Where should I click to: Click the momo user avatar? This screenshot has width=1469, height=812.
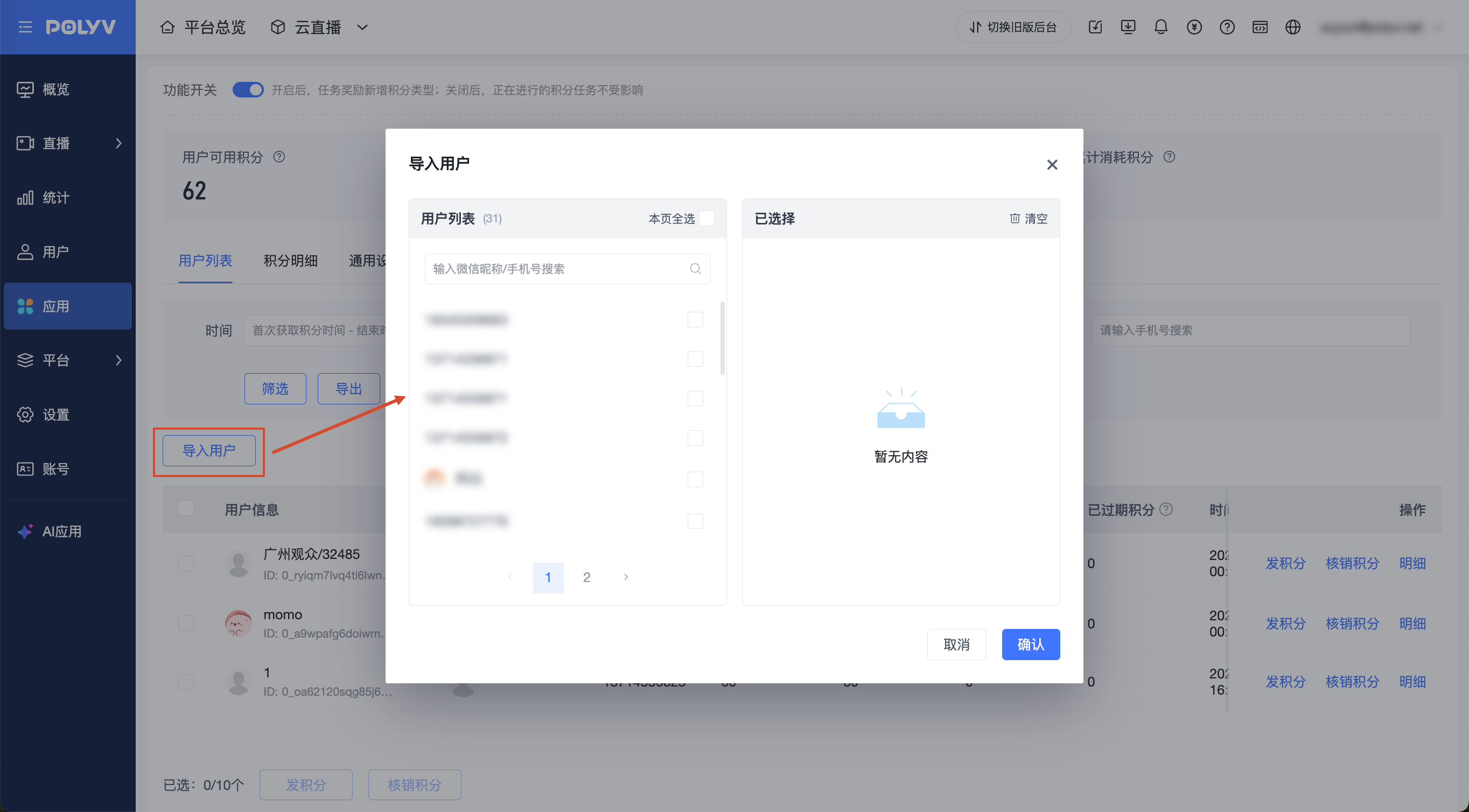pos(239,623)
